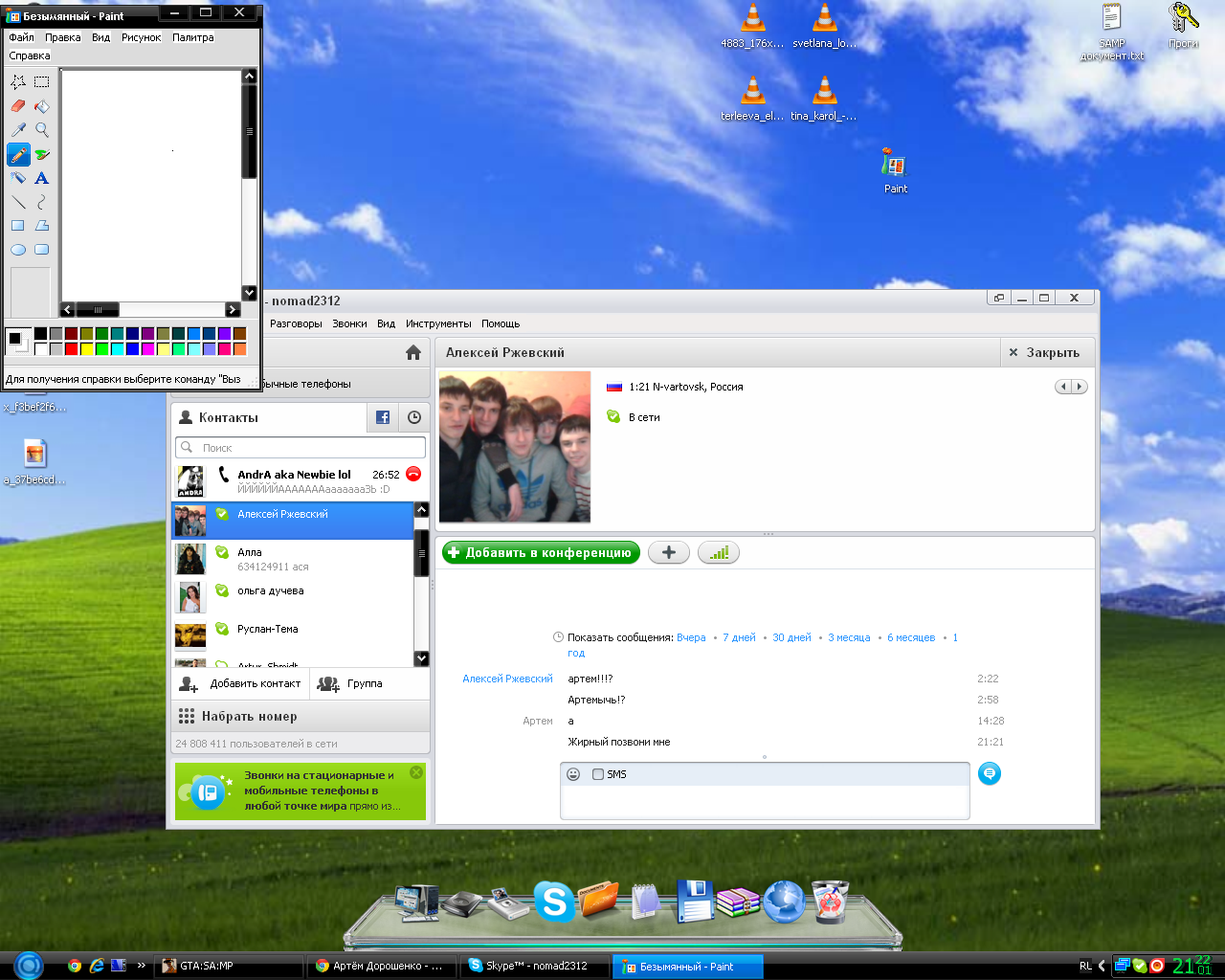Select the Airbrush spray tool

[18, 178]
